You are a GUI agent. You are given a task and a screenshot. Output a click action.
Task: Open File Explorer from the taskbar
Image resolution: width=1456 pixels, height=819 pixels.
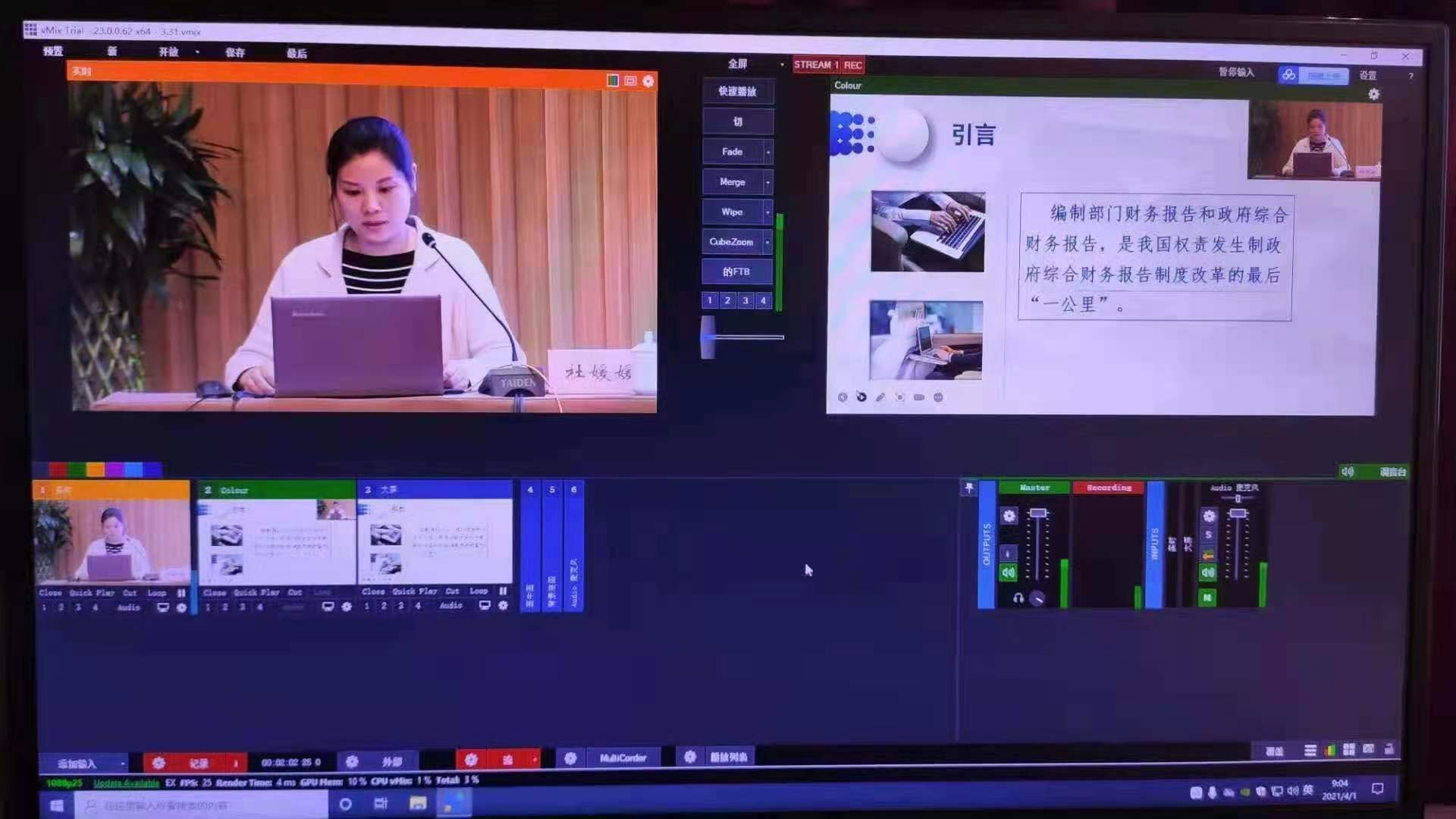coord(418,803)
